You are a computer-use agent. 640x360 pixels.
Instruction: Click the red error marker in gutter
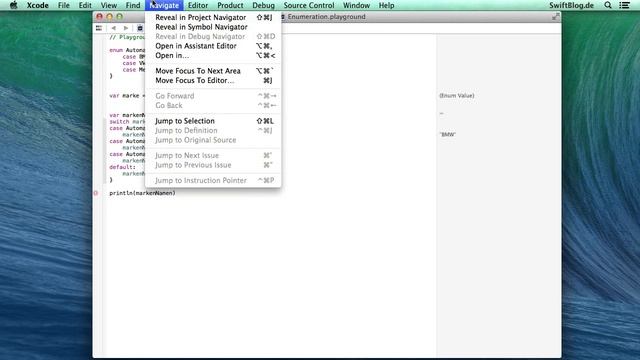click(96, 193)
